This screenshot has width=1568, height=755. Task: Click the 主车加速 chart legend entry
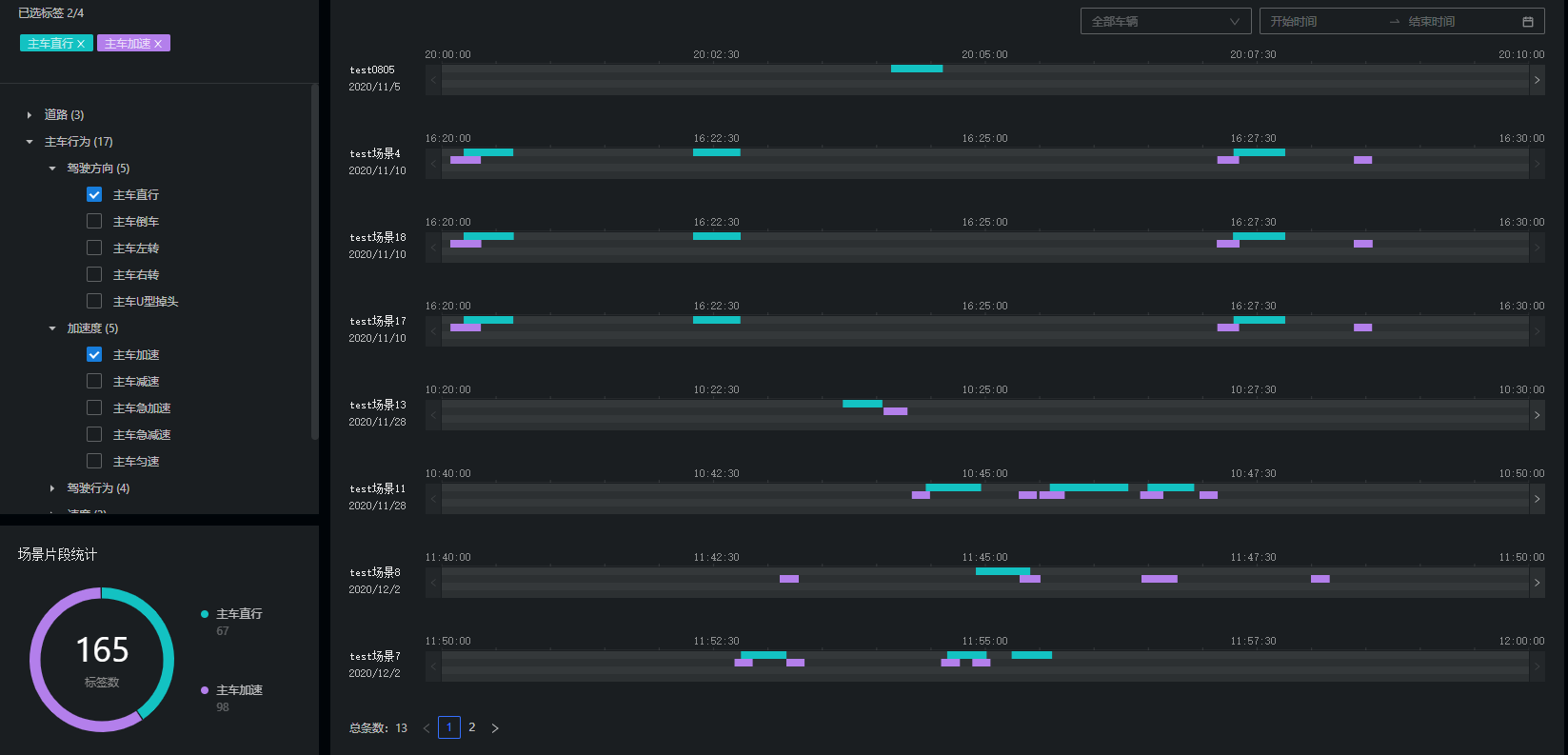tap(231, 690)
